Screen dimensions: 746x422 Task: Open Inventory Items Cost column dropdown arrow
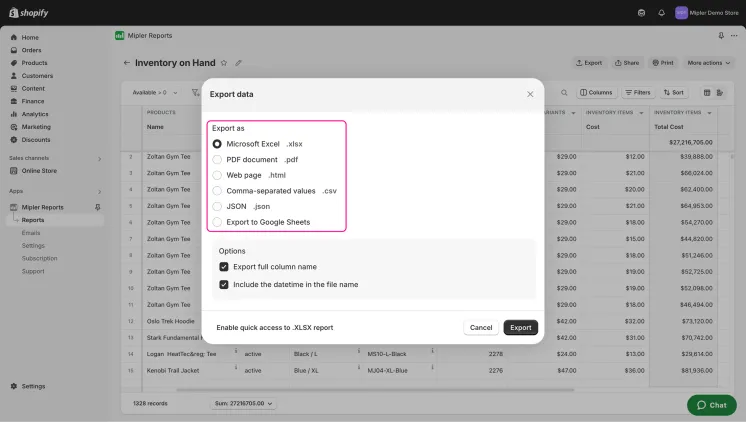click(641, 113)
